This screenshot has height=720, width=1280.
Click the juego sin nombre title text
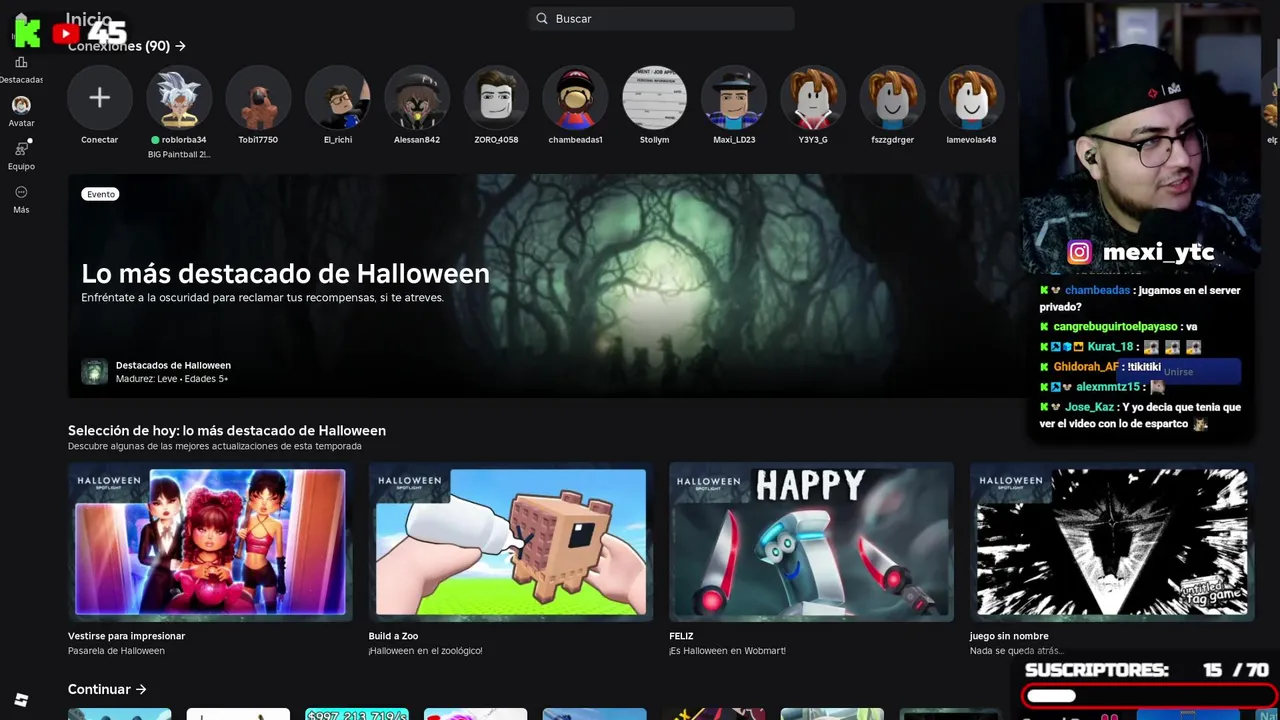point(1009,636)
